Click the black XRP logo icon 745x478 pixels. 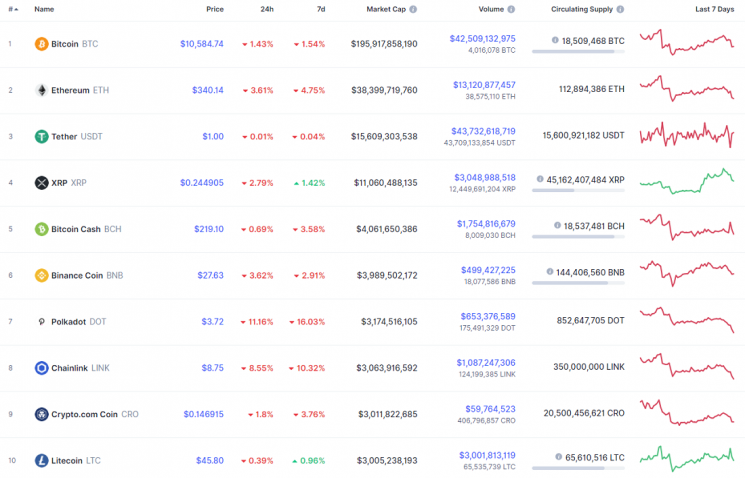pyautogui.click(x=41, y=182)
